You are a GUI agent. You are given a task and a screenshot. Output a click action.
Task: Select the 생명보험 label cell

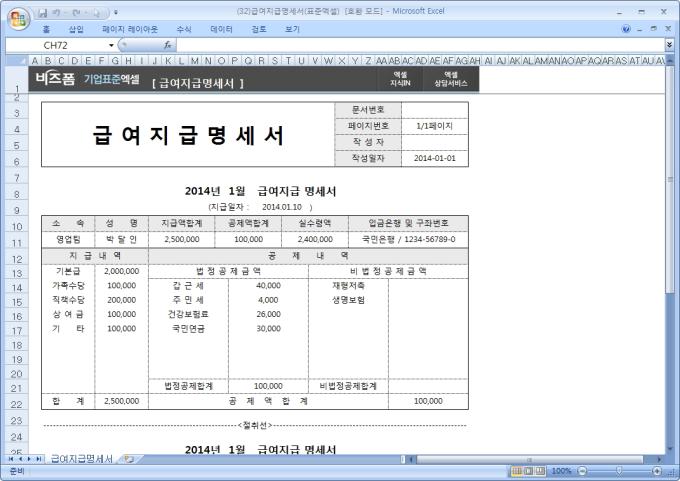[348, 300]
